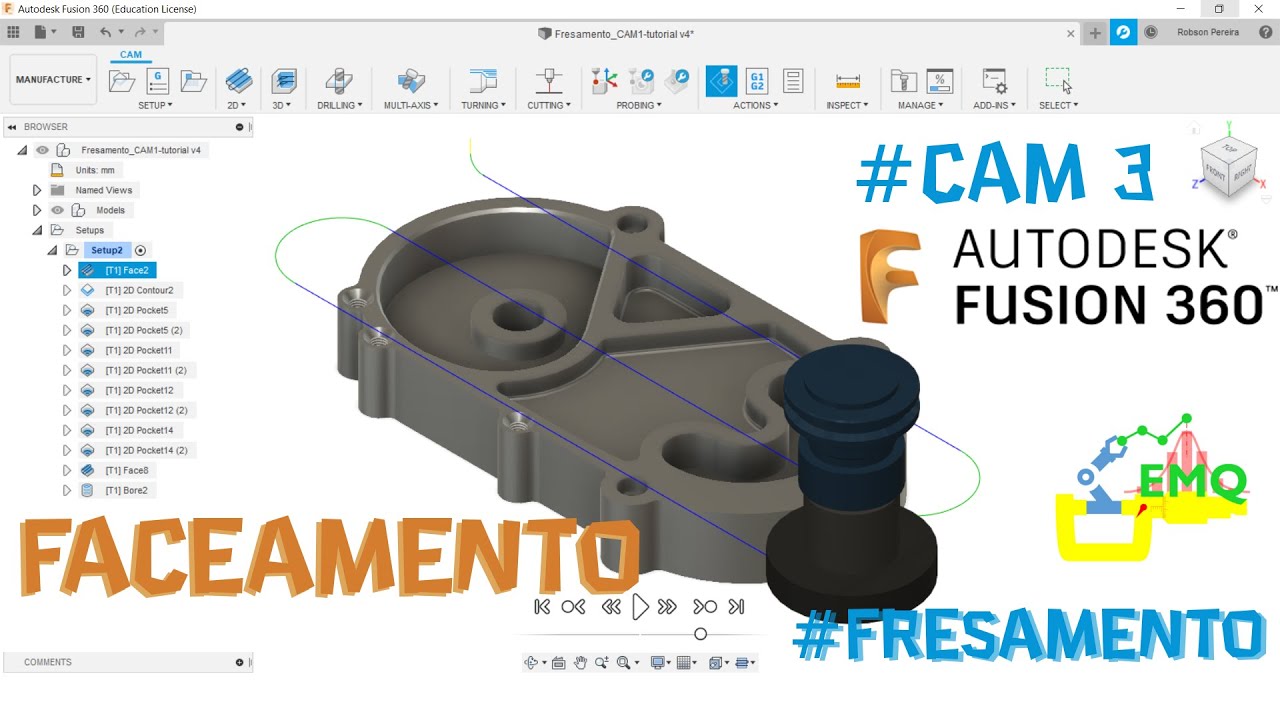This screenshot has height=720, width=1280.
Task: Select the Multi-Axis toolpath icon
Action: point(411,81)
